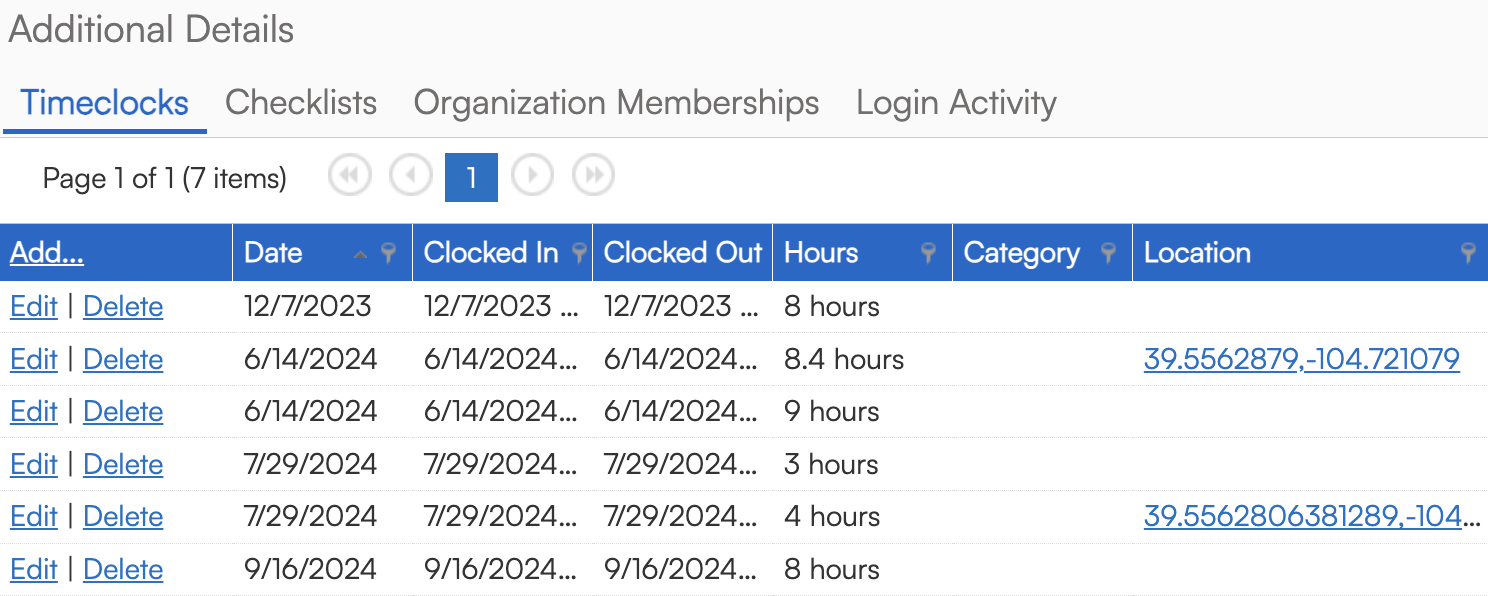Open the Date column filter pin icon

click(389, 254)
